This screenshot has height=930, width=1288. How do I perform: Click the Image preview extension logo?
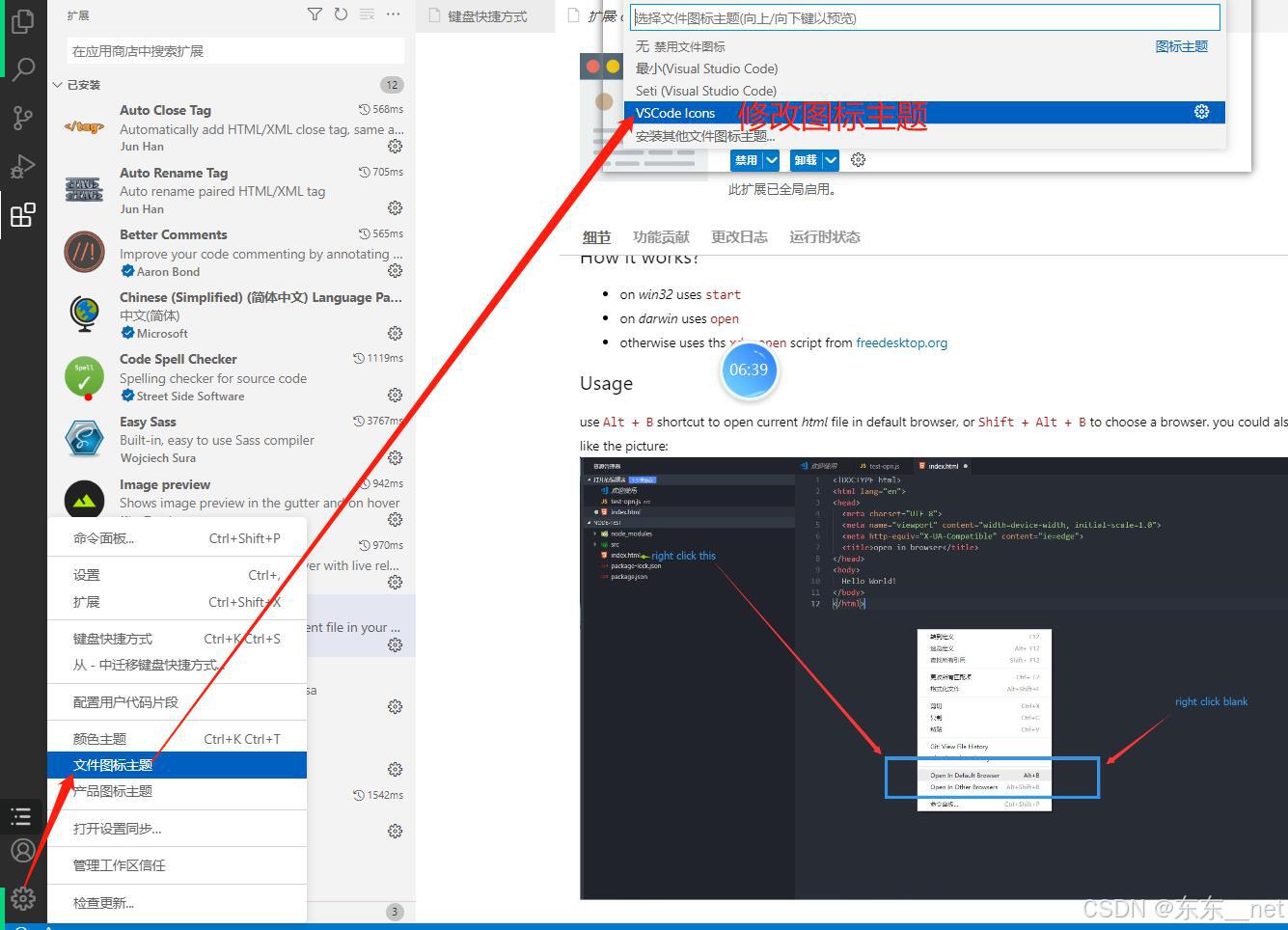pyautogui.click(x=84, y=500)
